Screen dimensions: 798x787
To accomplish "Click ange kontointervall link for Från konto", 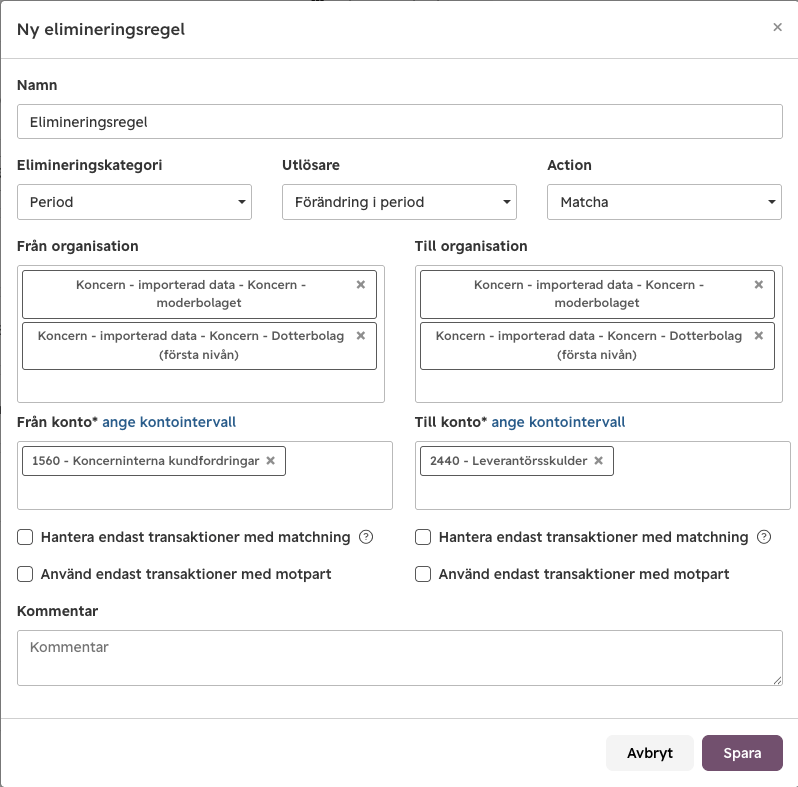I will pos(169,422).
